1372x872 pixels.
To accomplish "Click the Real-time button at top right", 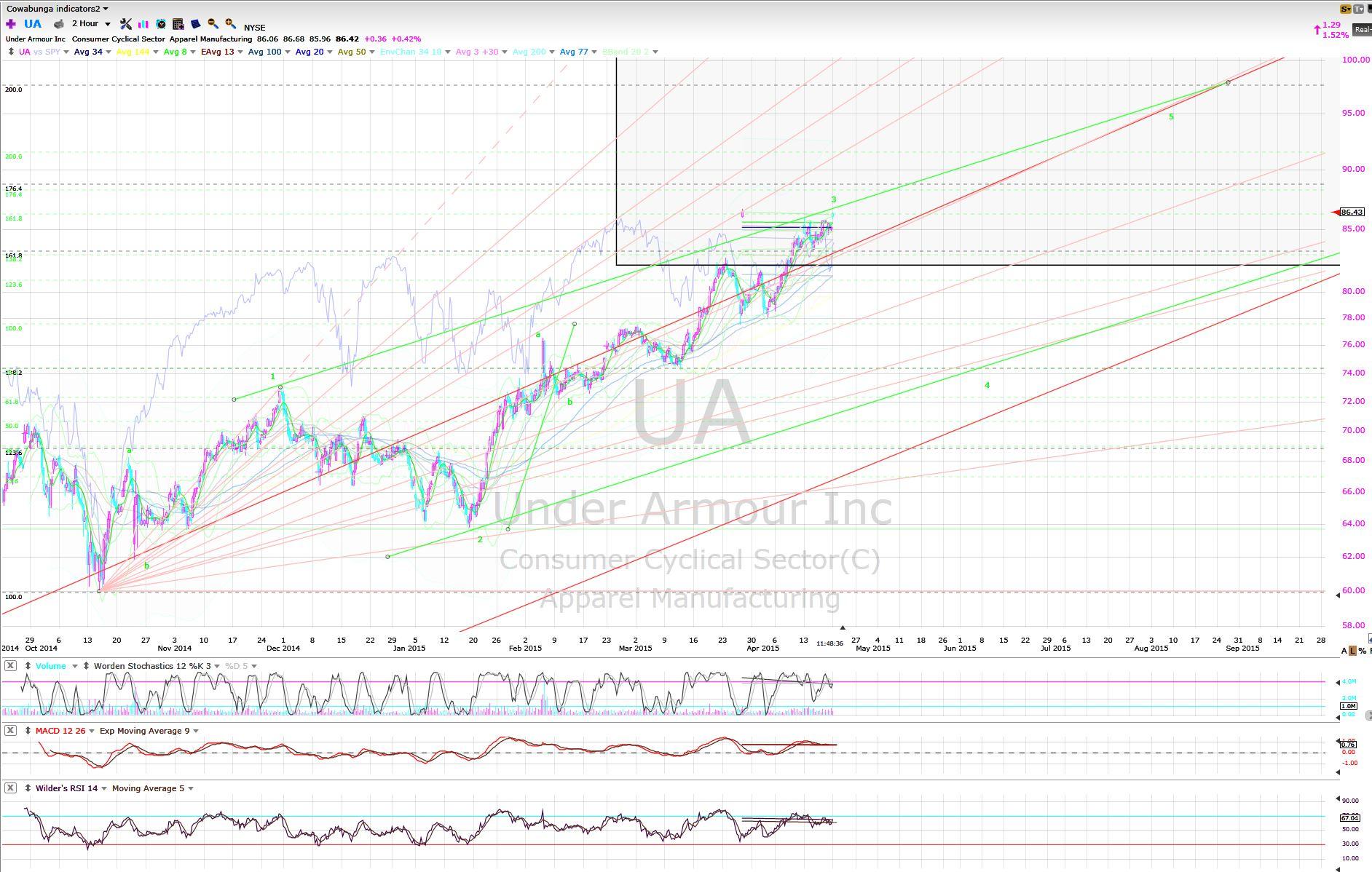I will point(1363,29).
